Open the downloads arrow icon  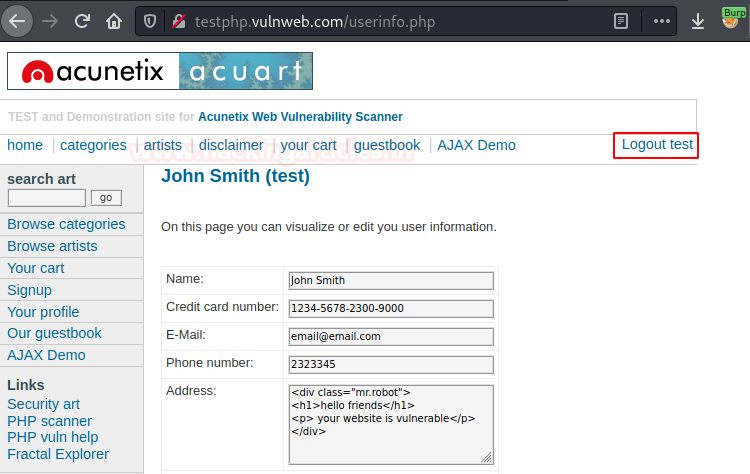click(x=698, y=21)
